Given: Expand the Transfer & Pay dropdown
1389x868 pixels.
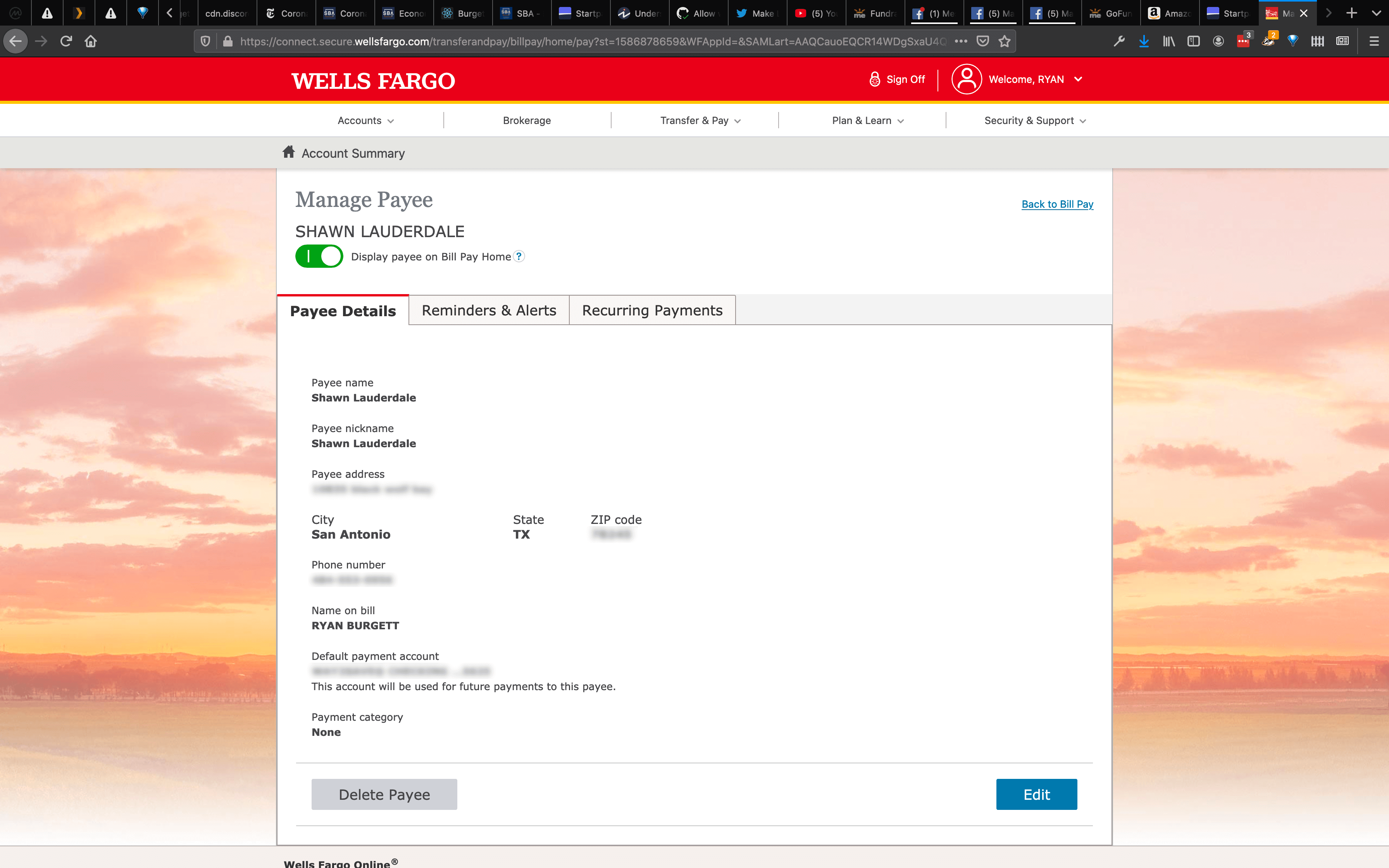Looking at the screenshot, I should coord(700,121).
